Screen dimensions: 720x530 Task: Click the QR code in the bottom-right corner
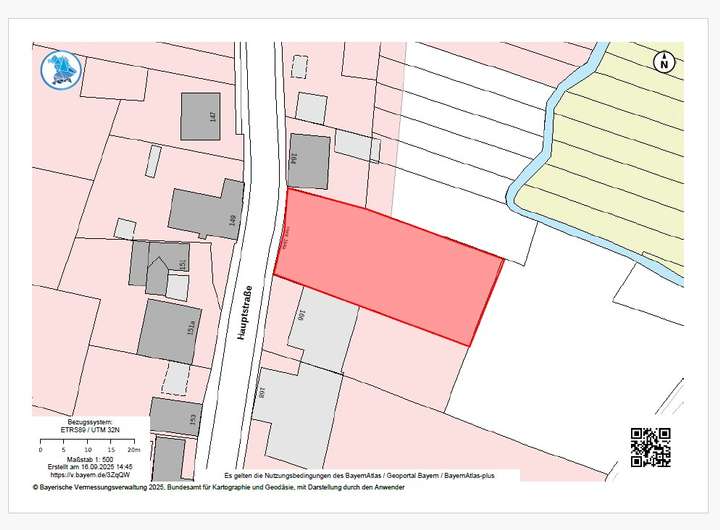coord(650,447)
